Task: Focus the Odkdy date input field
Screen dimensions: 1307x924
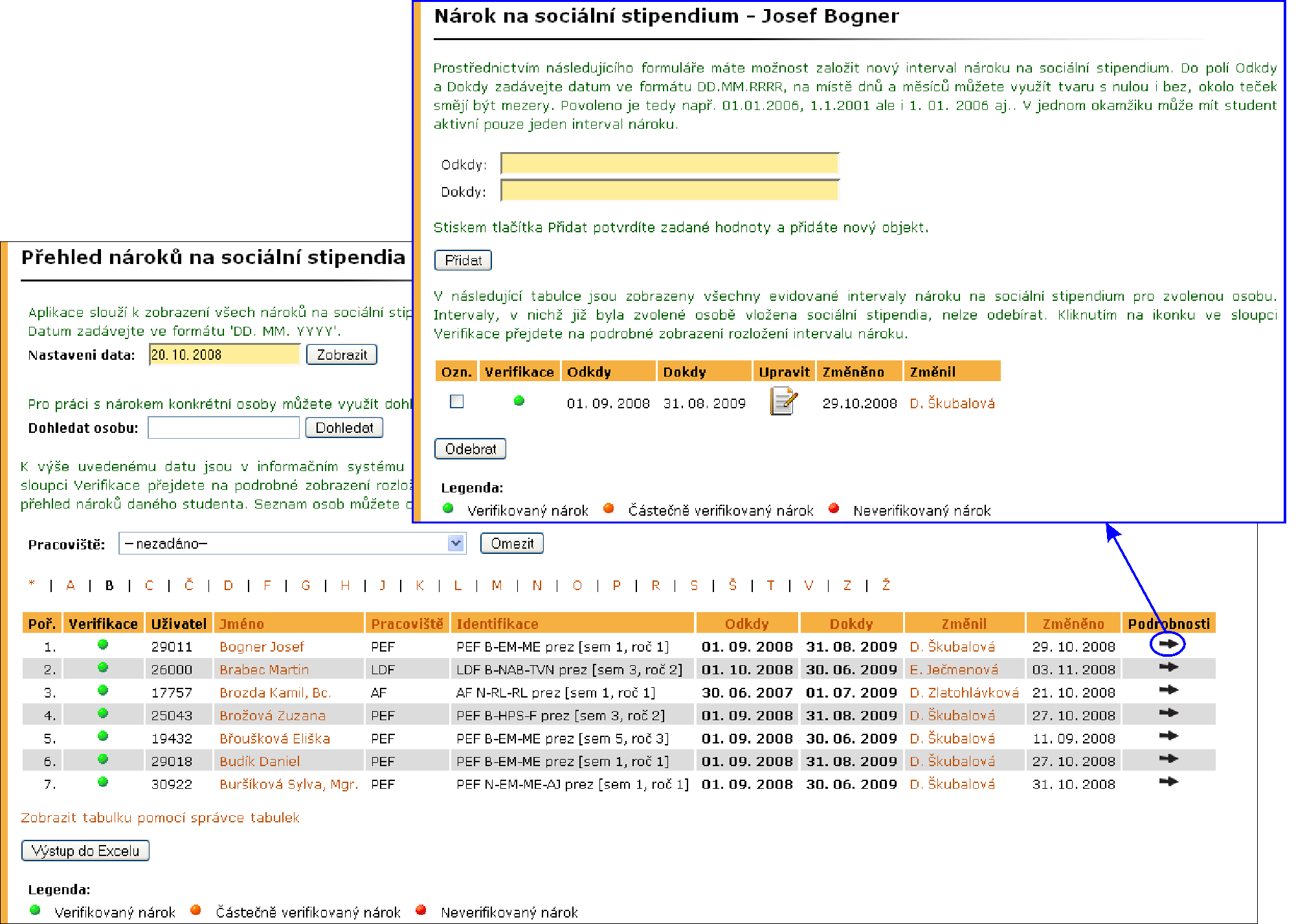Action: pyautogui.click(x=670, y=164)
